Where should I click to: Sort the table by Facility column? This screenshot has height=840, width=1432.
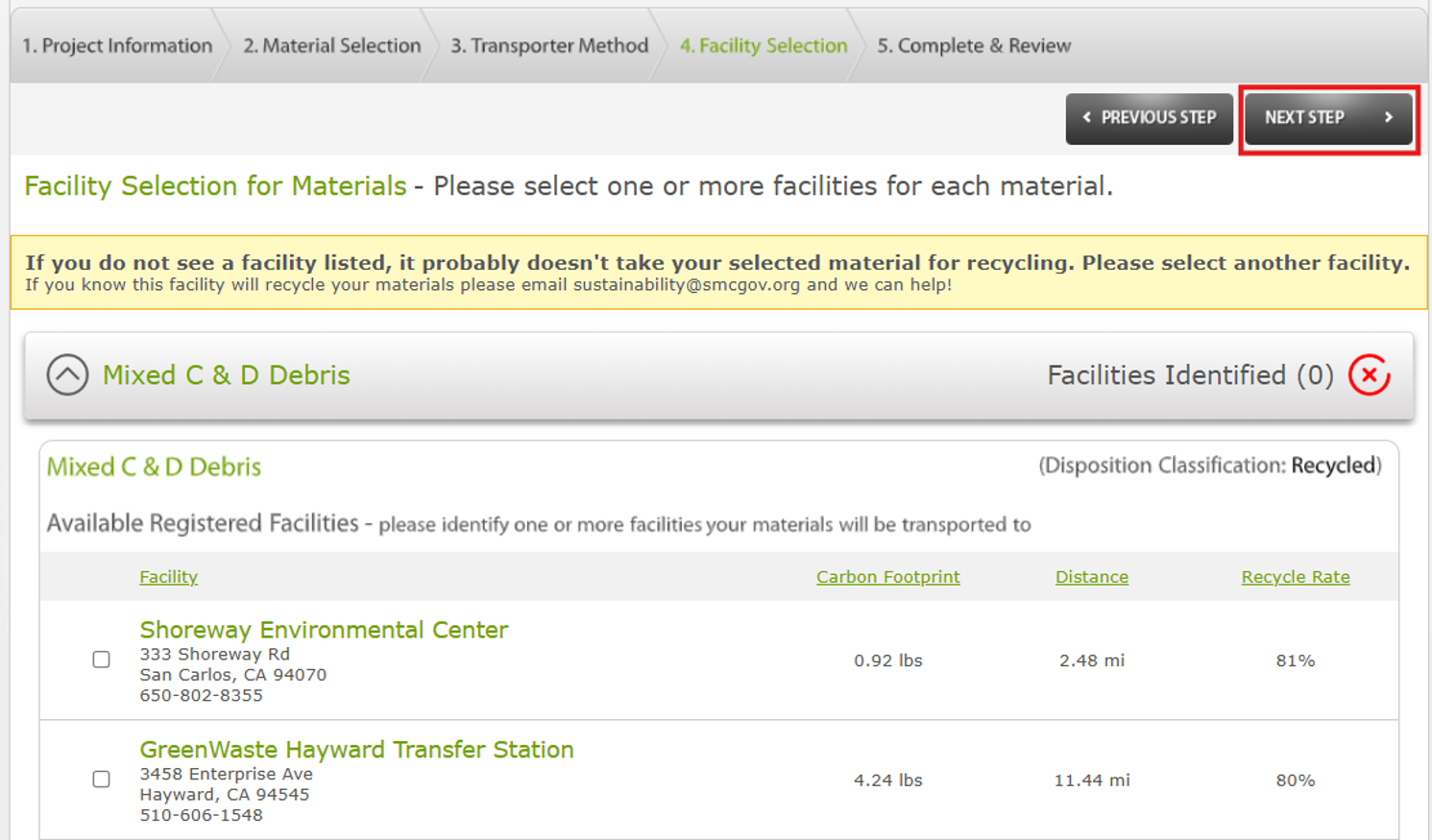168,576
